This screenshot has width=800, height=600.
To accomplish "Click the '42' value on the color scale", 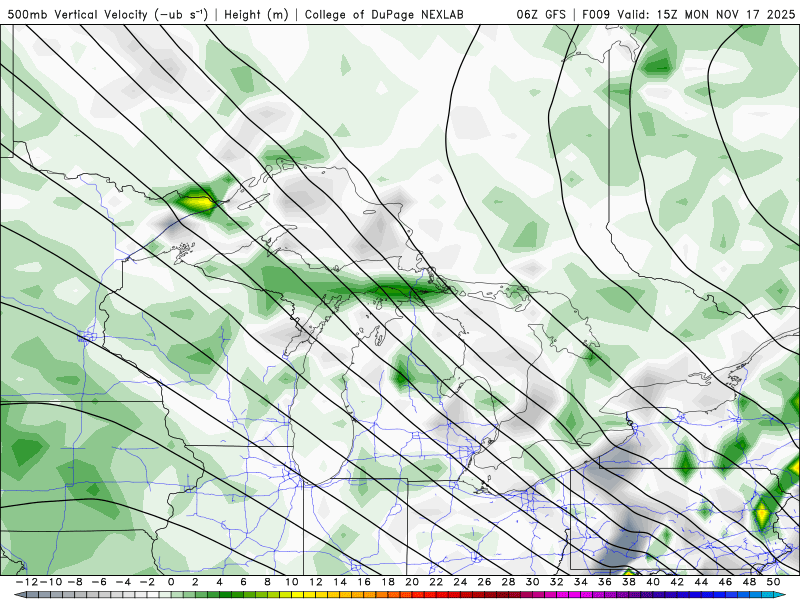I will [677, 582].
